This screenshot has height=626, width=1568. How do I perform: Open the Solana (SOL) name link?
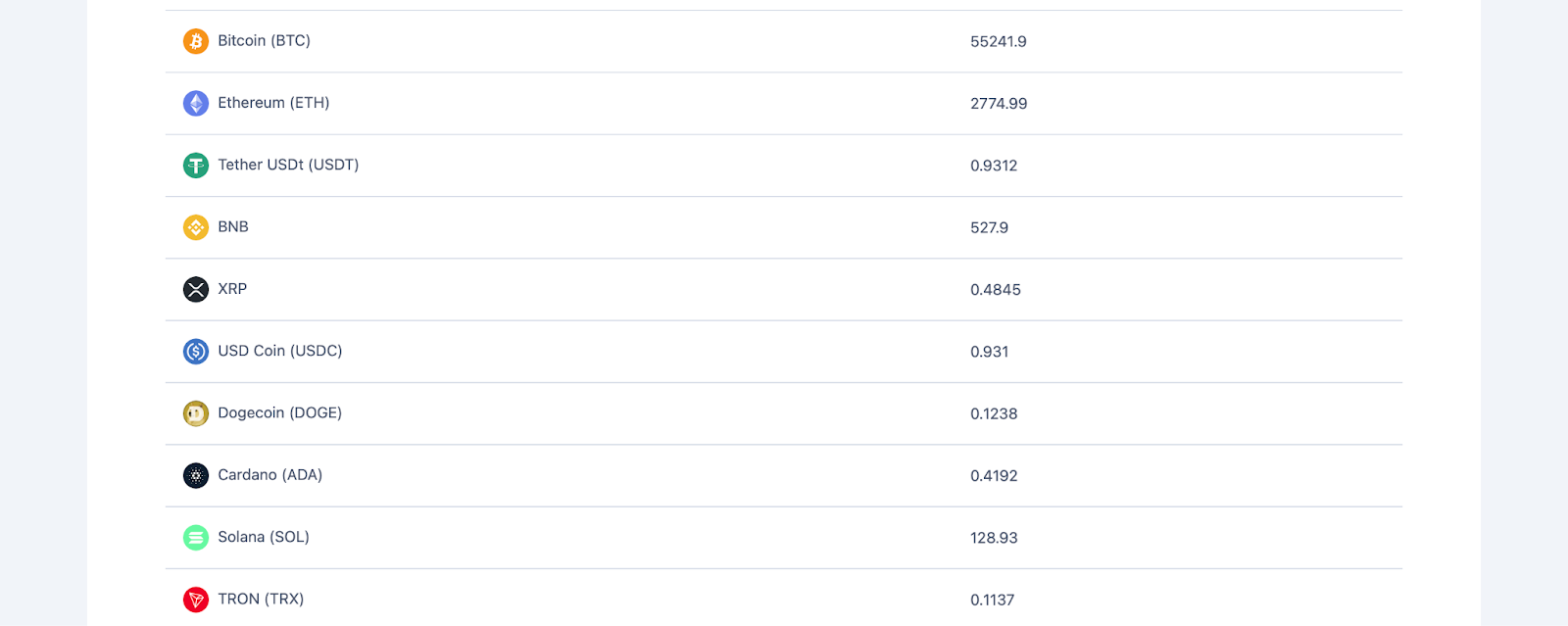(x=264, y=537)
